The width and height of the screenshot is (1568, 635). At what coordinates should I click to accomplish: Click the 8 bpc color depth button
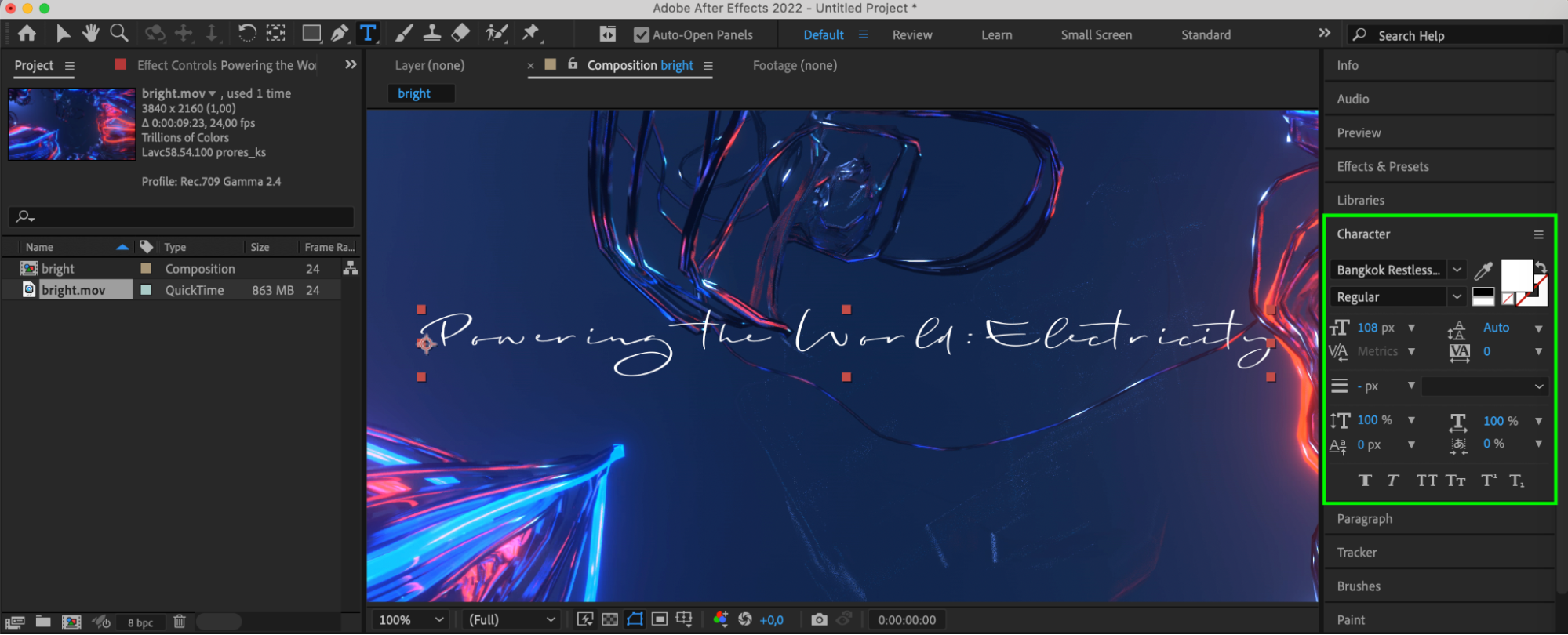coord(140,622)
